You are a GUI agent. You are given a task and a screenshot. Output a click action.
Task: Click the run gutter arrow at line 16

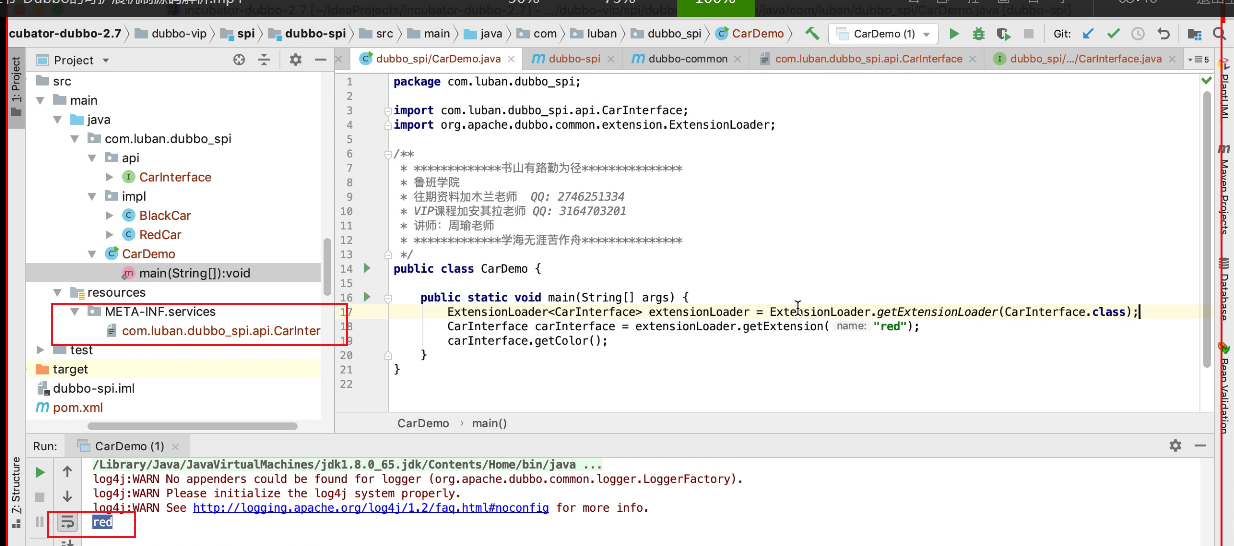(367, 297)
